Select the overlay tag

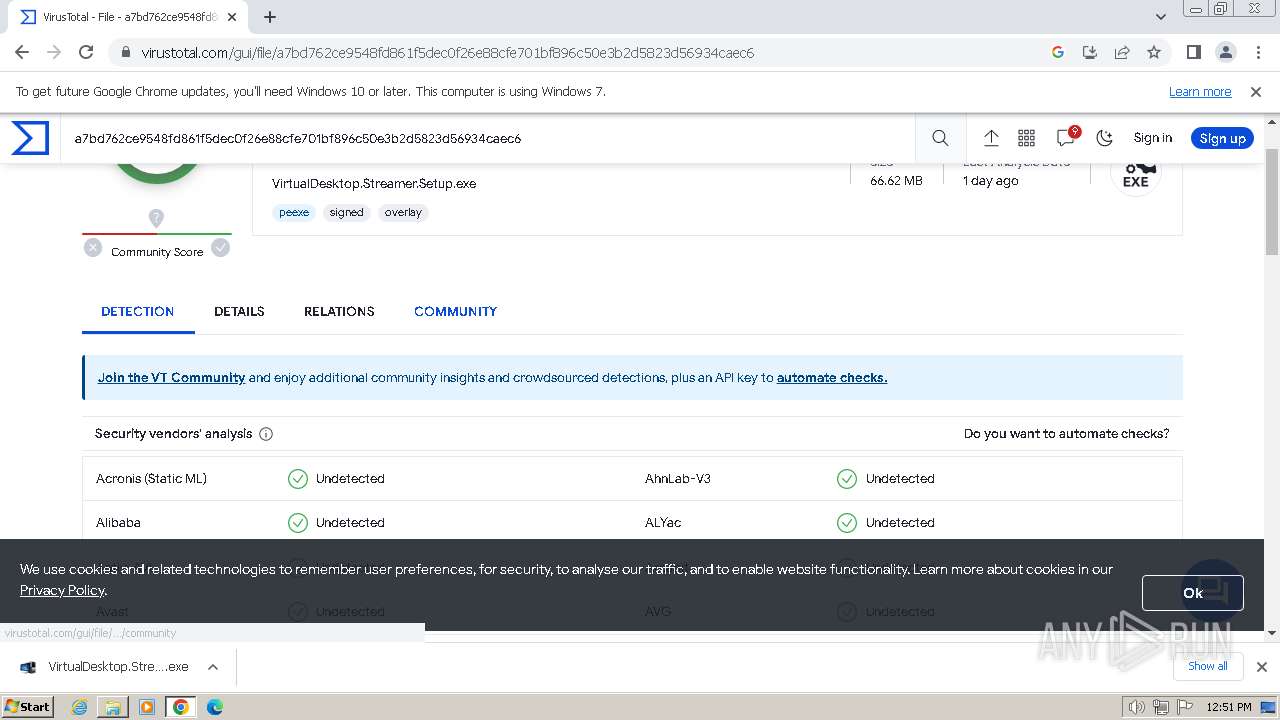tap(403, 212)
